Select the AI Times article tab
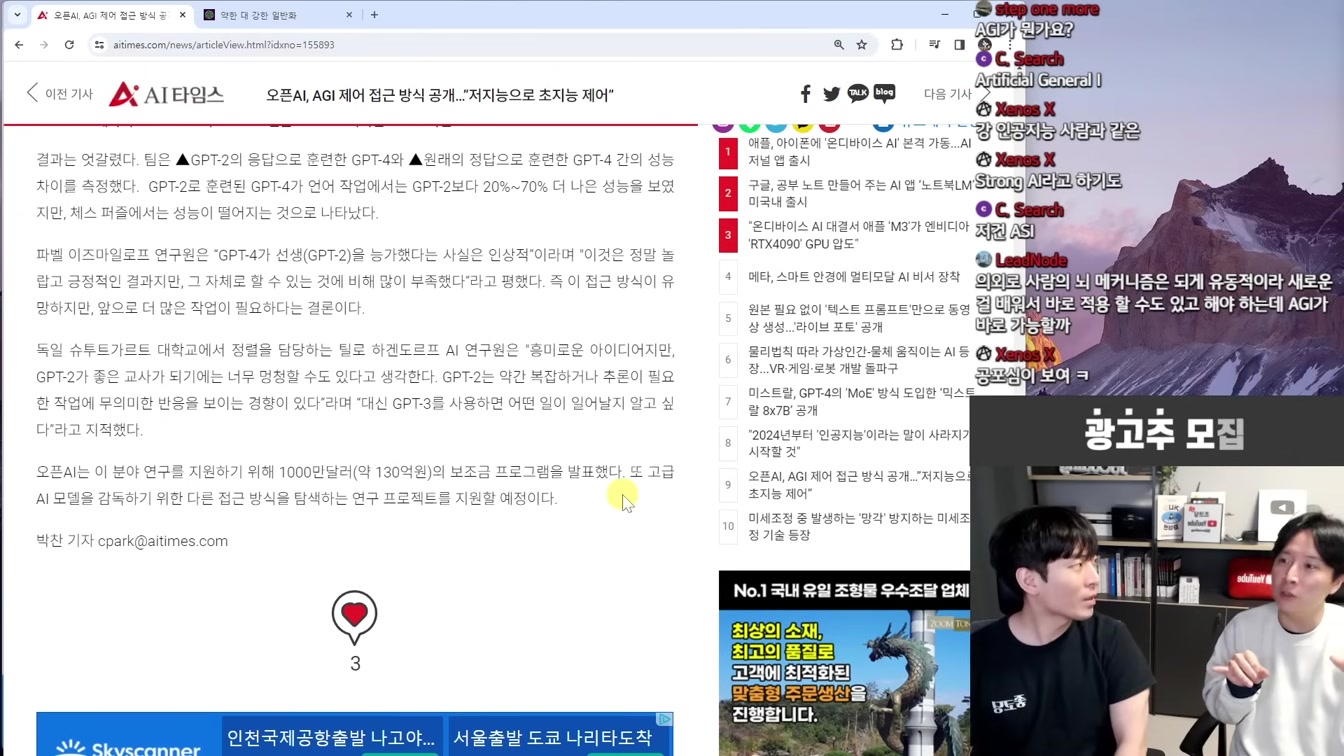The image size is (1344, 756). (x=110, y=15)
